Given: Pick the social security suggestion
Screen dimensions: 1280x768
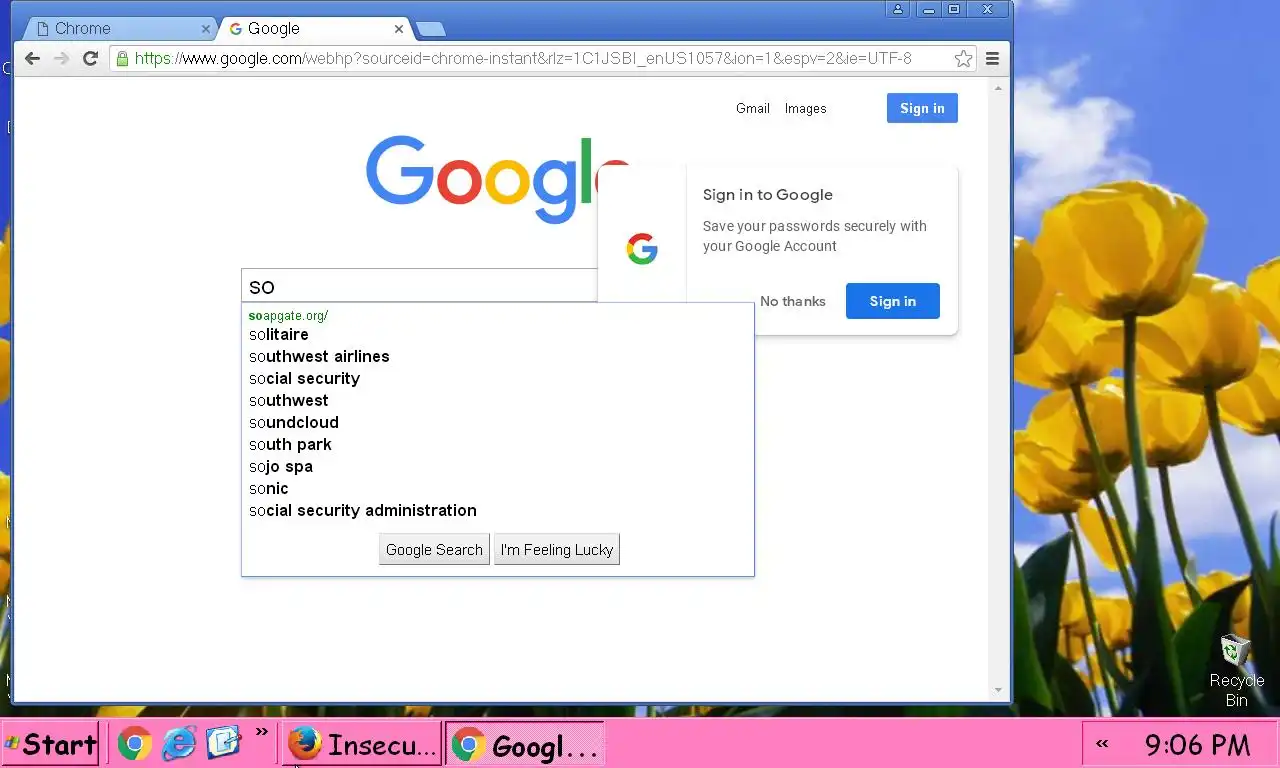Looking at the screenshot, I should click(497, 379).
